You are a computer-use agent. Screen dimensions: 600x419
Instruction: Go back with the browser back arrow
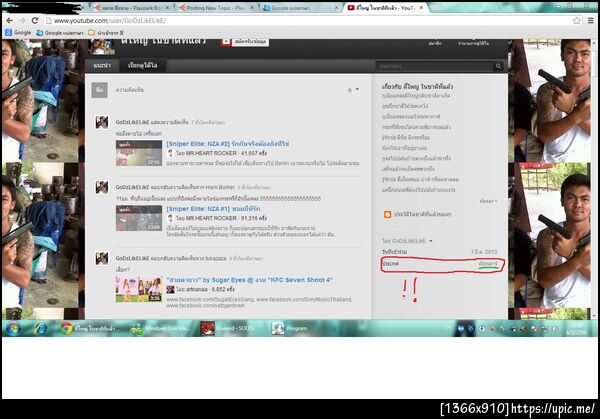[10, 21]
